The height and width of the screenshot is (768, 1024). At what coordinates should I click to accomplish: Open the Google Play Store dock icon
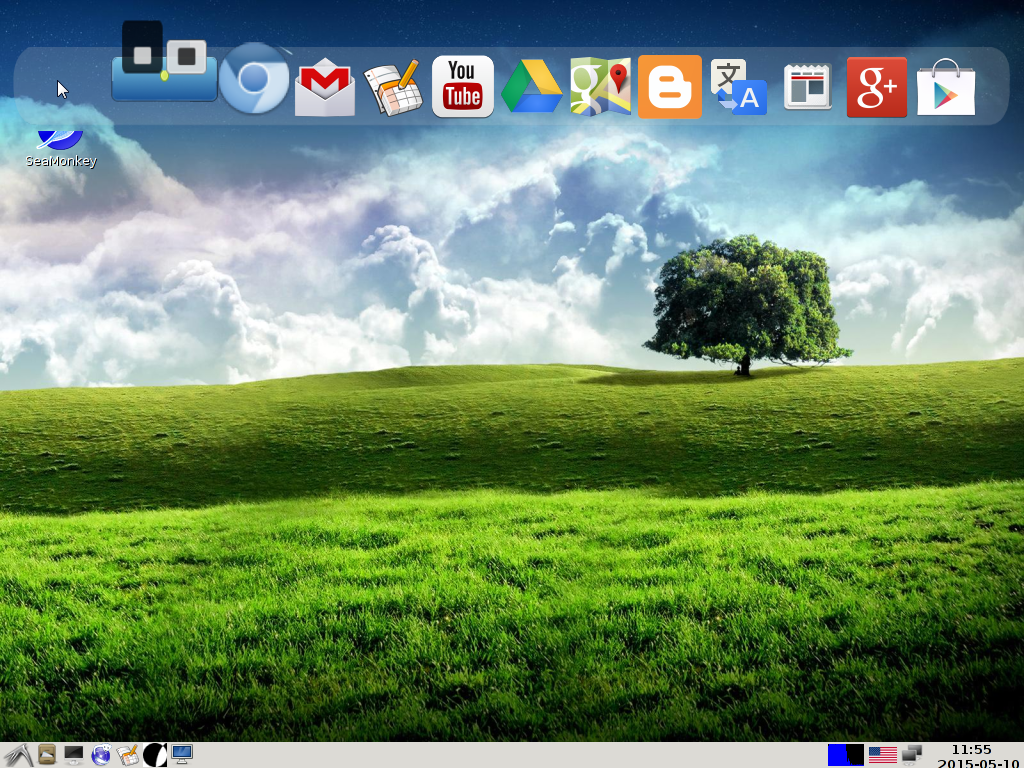coord(945,87)
